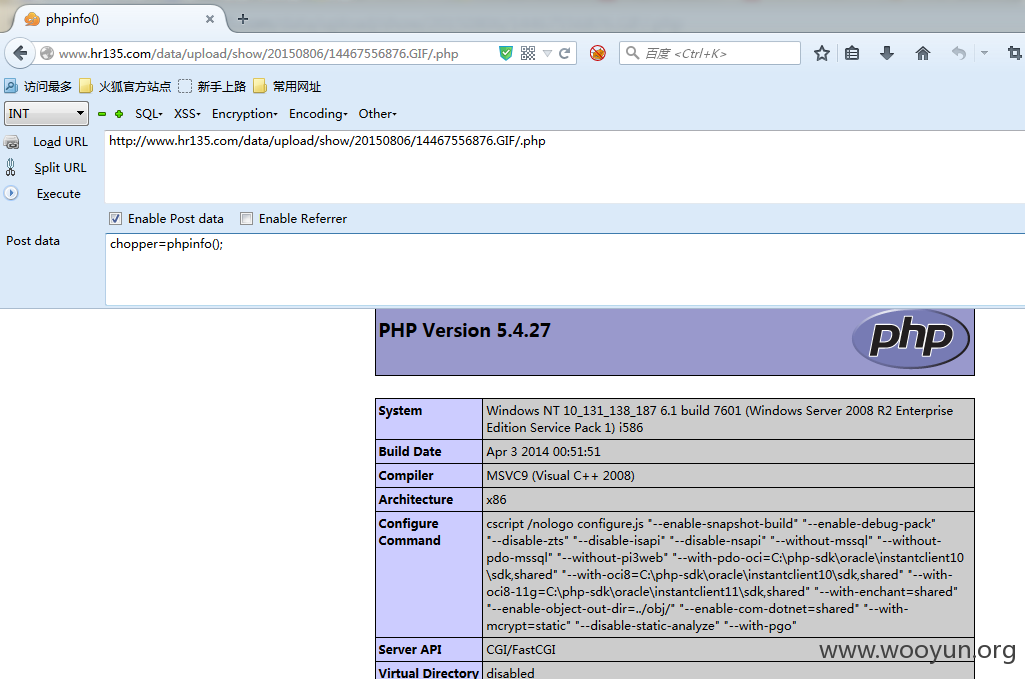The image size is (1025, 679).
Task: Click the globe site identity icon
Action: pos(46,53)
